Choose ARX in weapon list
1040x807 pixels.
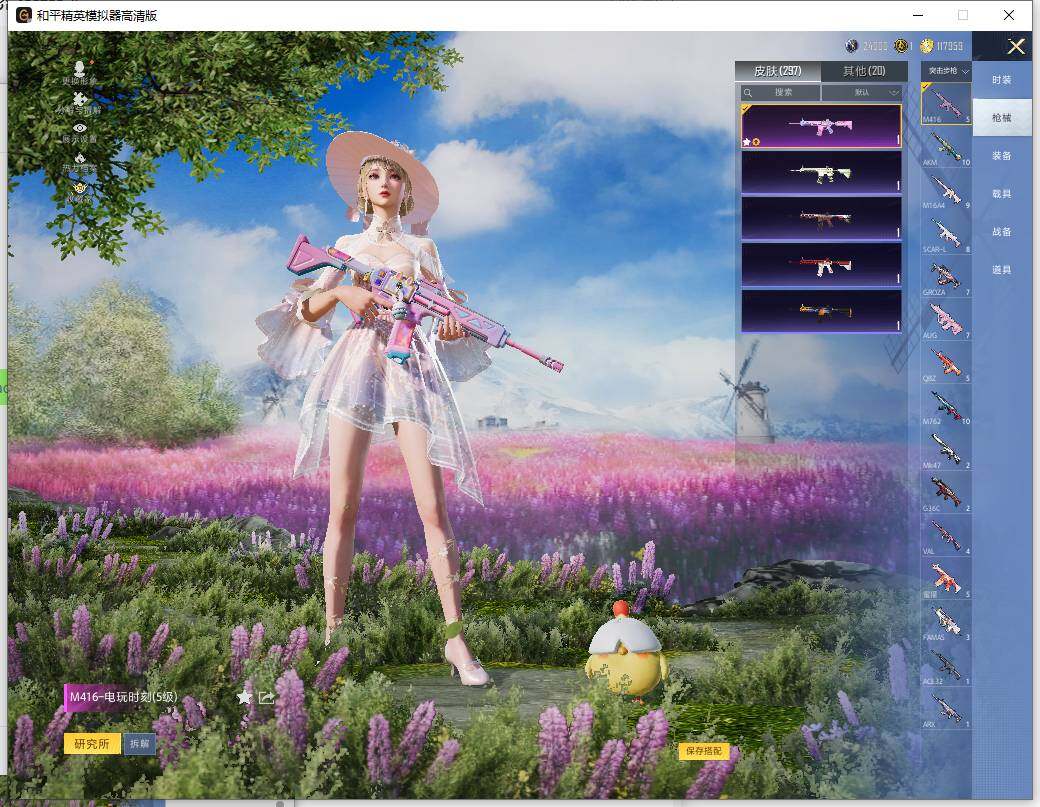(x=946, y=709)
